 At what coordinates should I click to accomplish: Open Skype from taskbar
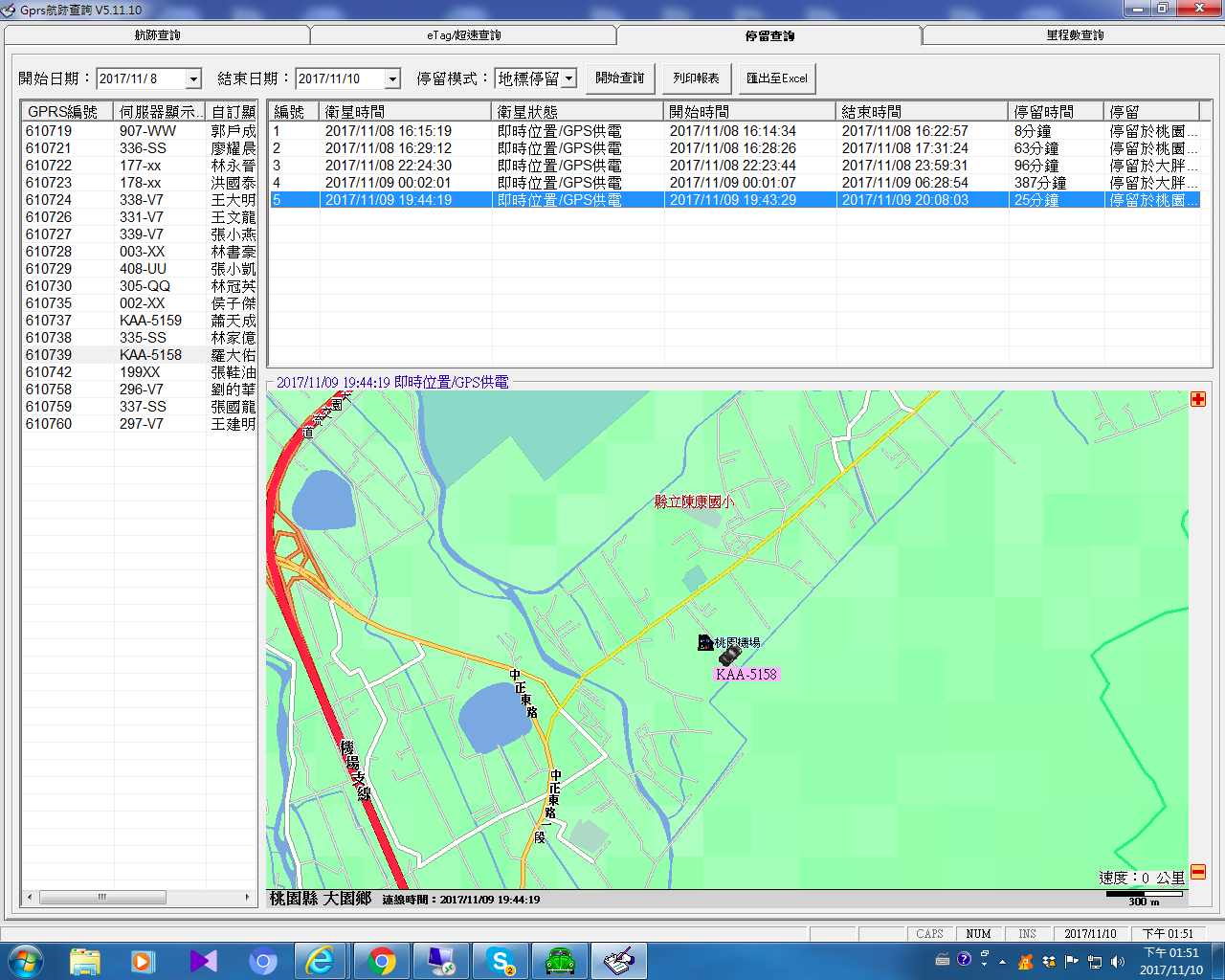click(501, 961)
